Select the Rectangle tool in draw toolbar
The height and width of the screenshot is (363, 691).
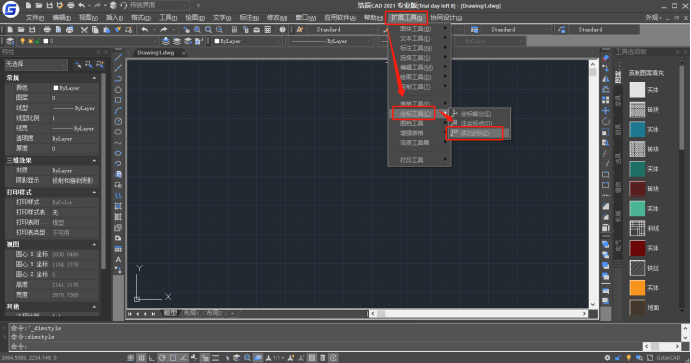coord(118,100)
